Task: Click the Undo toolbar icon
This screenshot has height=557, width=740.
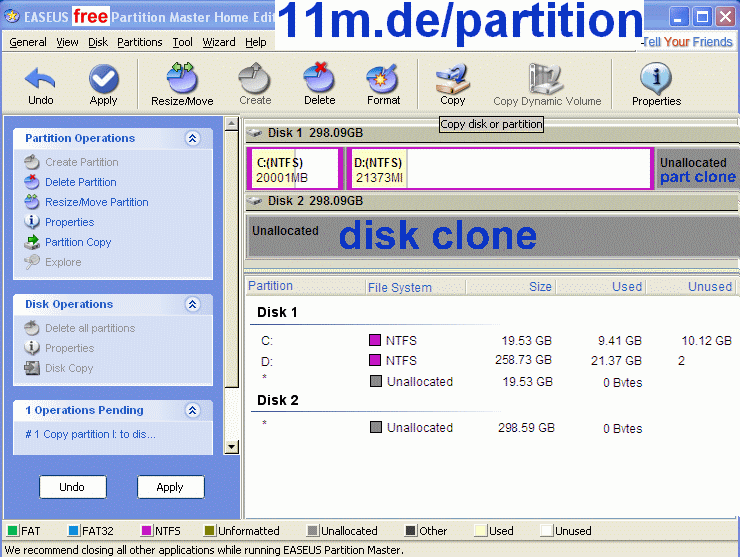Action: [x=40, y=78]
